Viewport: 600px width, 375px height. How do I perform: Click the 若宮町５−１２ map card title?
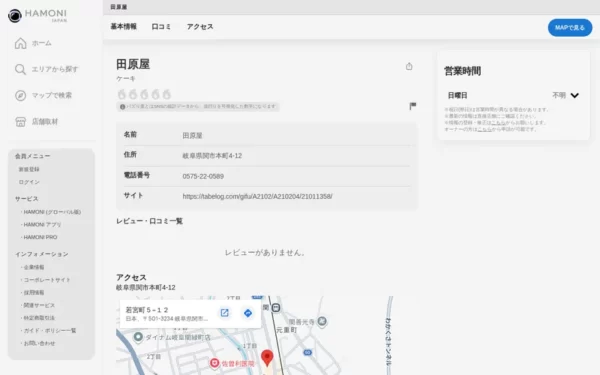coord(147,310)
